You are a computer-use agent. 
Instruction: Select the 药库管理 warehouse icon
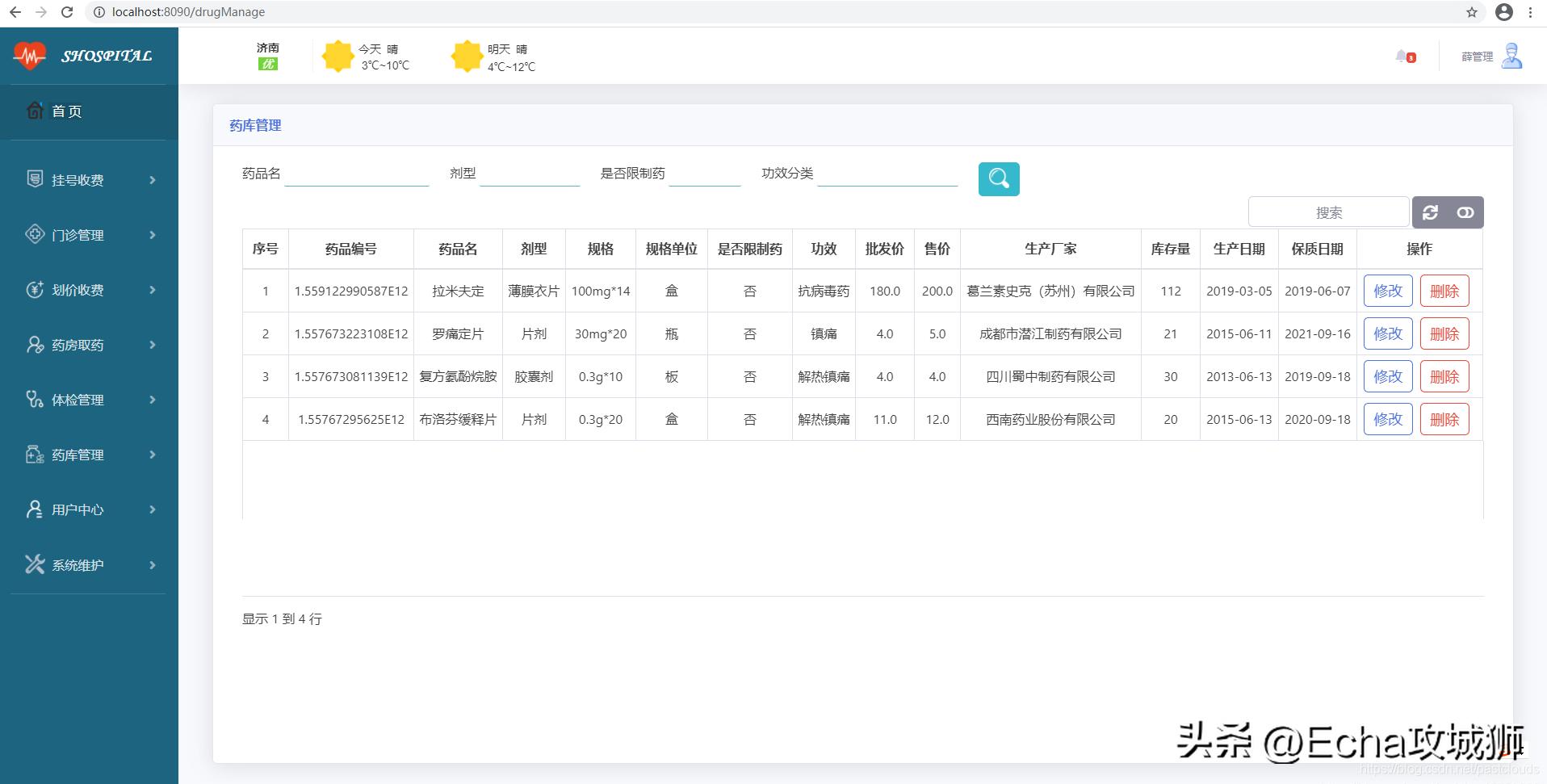[x=35, y=454]
